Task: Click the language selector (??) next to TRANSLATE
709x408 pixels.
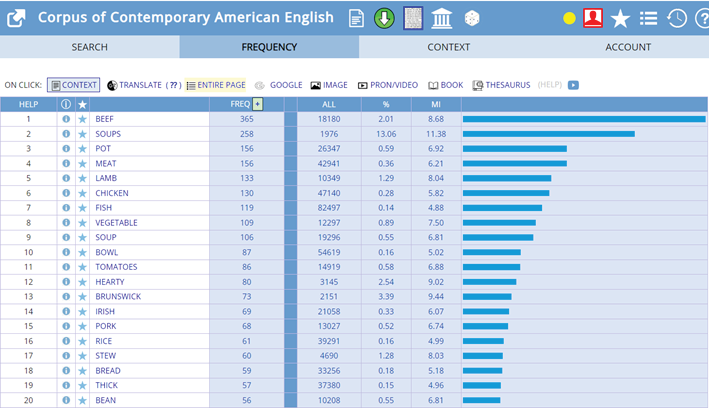Action: 173,85
